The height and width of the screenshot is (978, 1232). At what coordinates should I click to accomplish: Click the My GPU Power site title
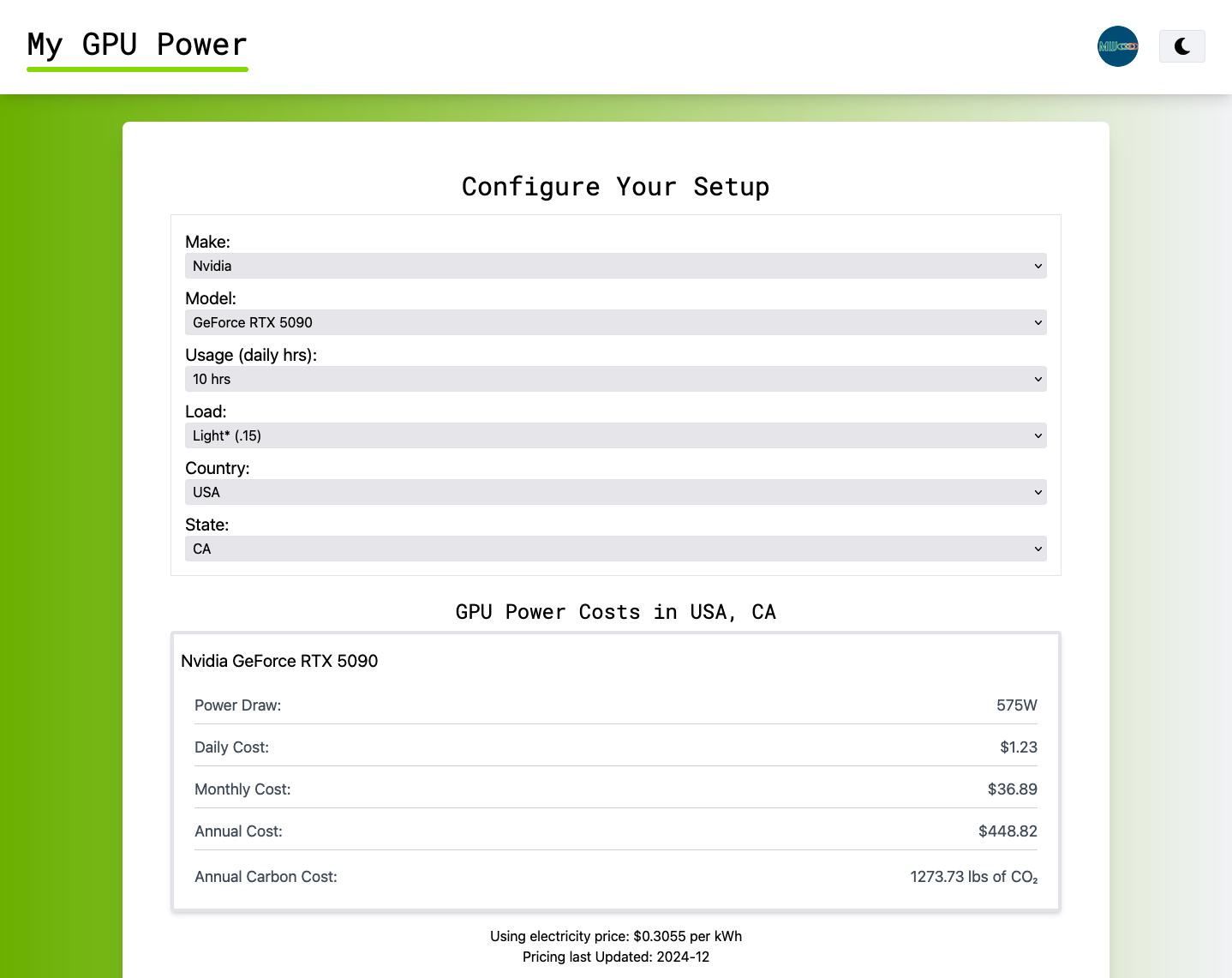[x=136, y=44]
